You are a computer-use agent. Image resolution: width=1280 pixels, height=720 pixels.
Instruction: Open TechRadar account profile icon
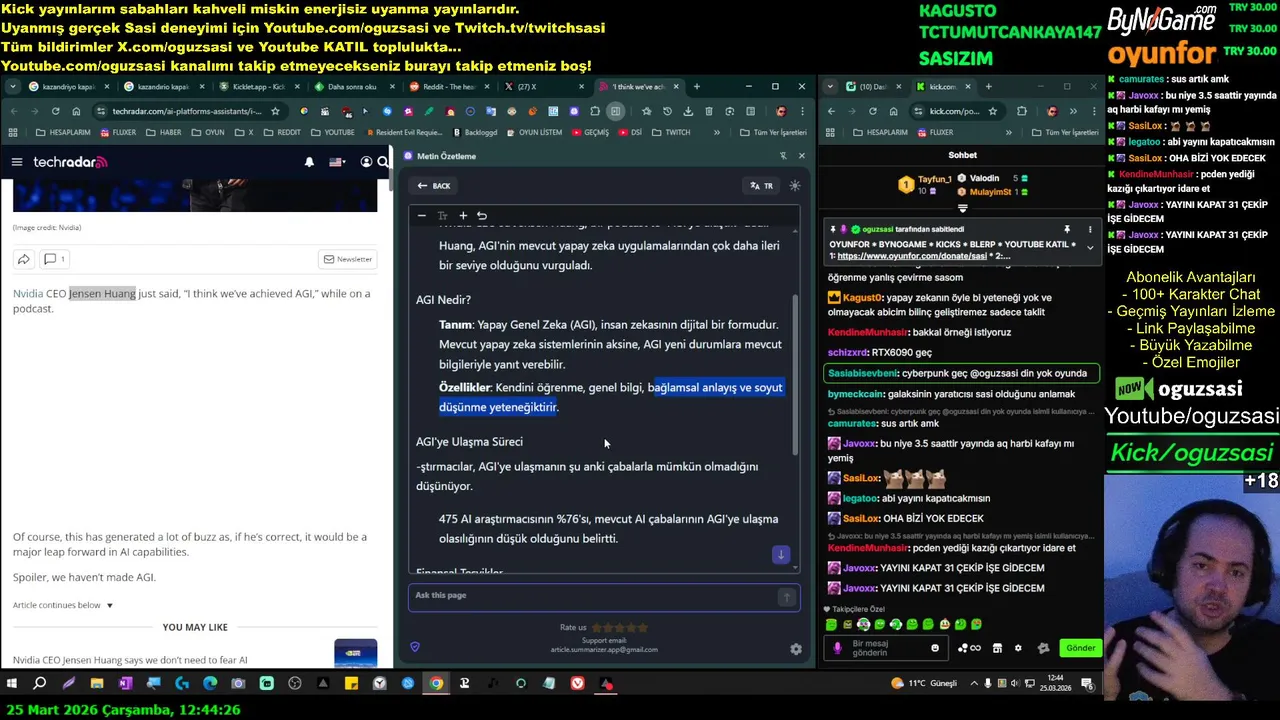pyautogui.click(x=366, y=162)
